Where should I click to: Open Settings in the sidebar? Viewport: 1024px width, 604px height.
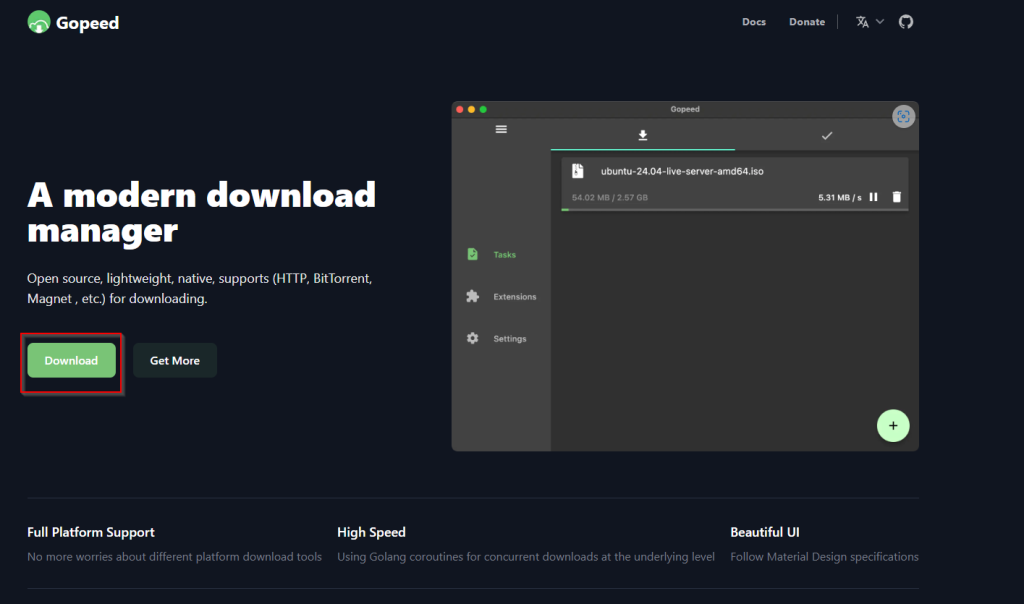pos(509,339)
